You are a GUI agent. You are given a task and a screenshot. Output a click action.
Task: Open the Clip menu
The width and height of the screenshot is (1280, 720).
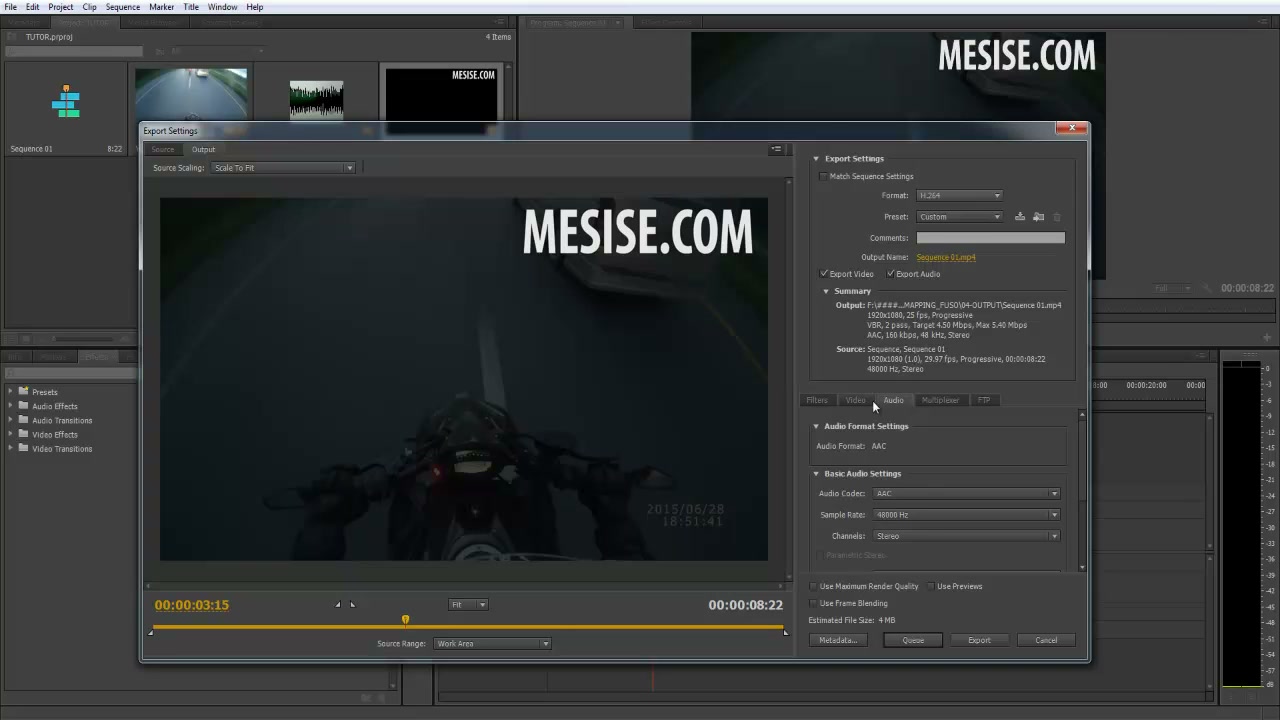[89, 7]
